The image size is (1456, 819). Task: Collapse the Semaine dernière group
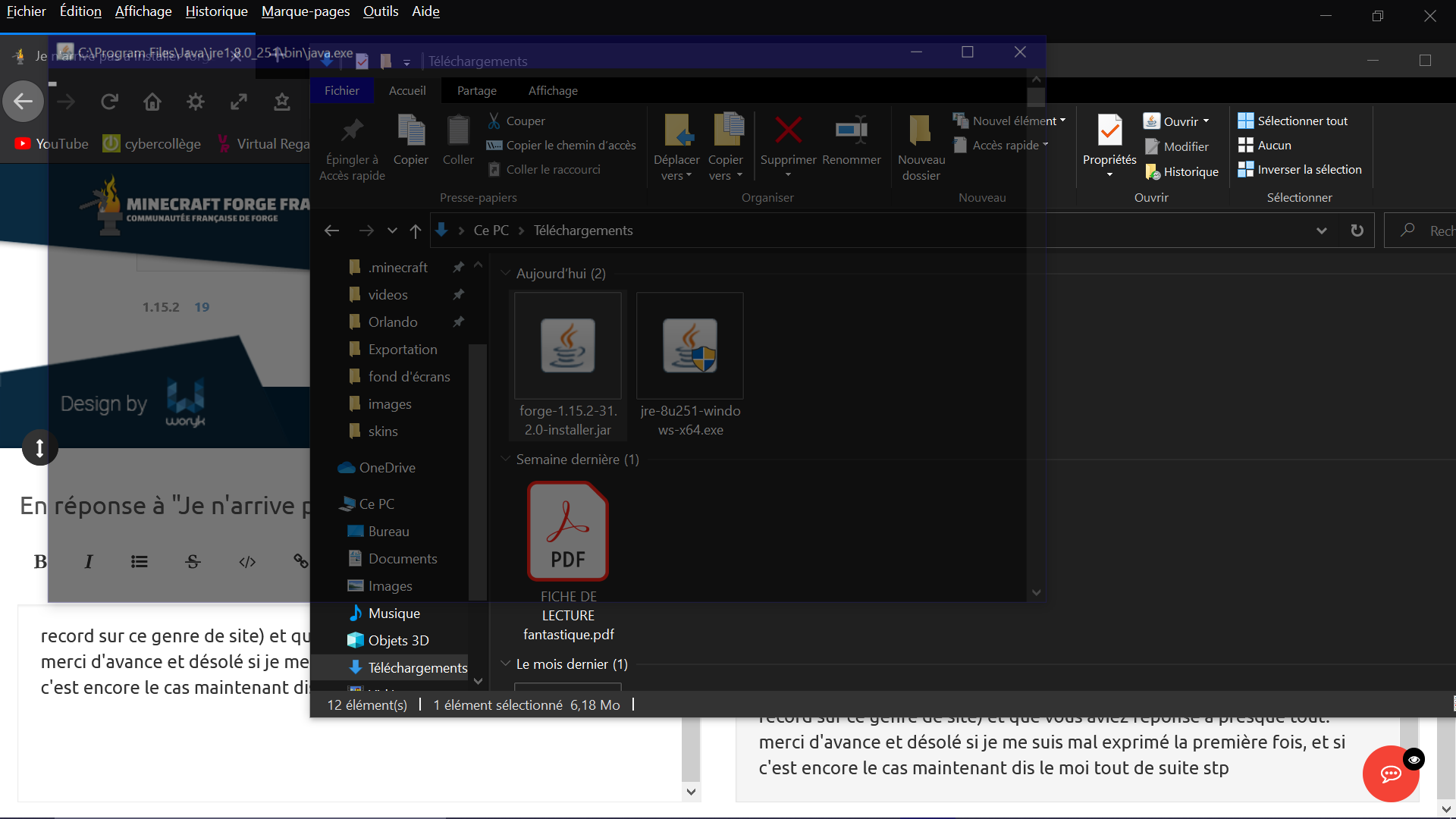pyautogui.click(x=506, y=460)
